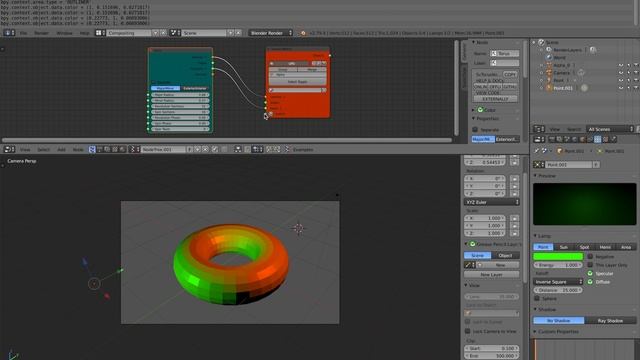This screenshot has width=640, height=360.
Task: Open the node editor type selector icon
Action: coord(9,149)
